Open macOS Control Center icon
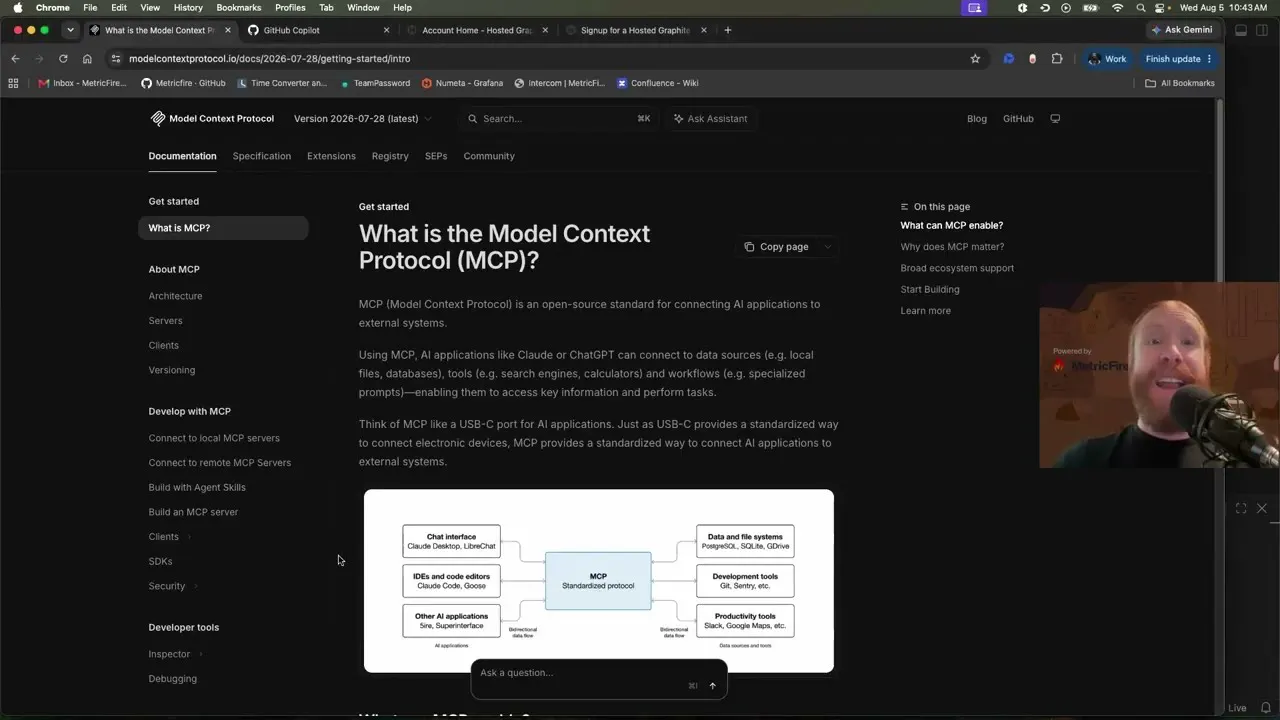Image resolution: width=1280 pixels, height=720 pixels. pos(1161,8)
